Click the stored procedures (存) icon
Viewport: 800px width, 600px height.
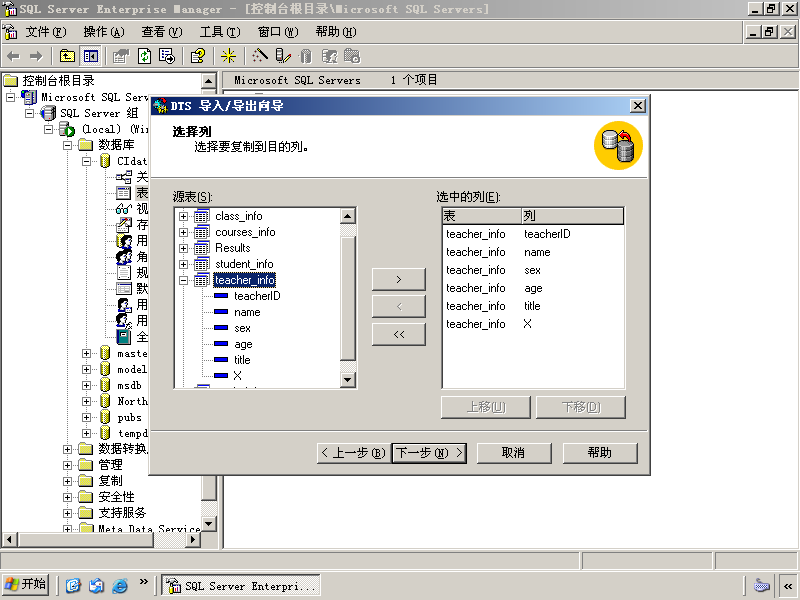pyautogui.click(x=123, y=224)
